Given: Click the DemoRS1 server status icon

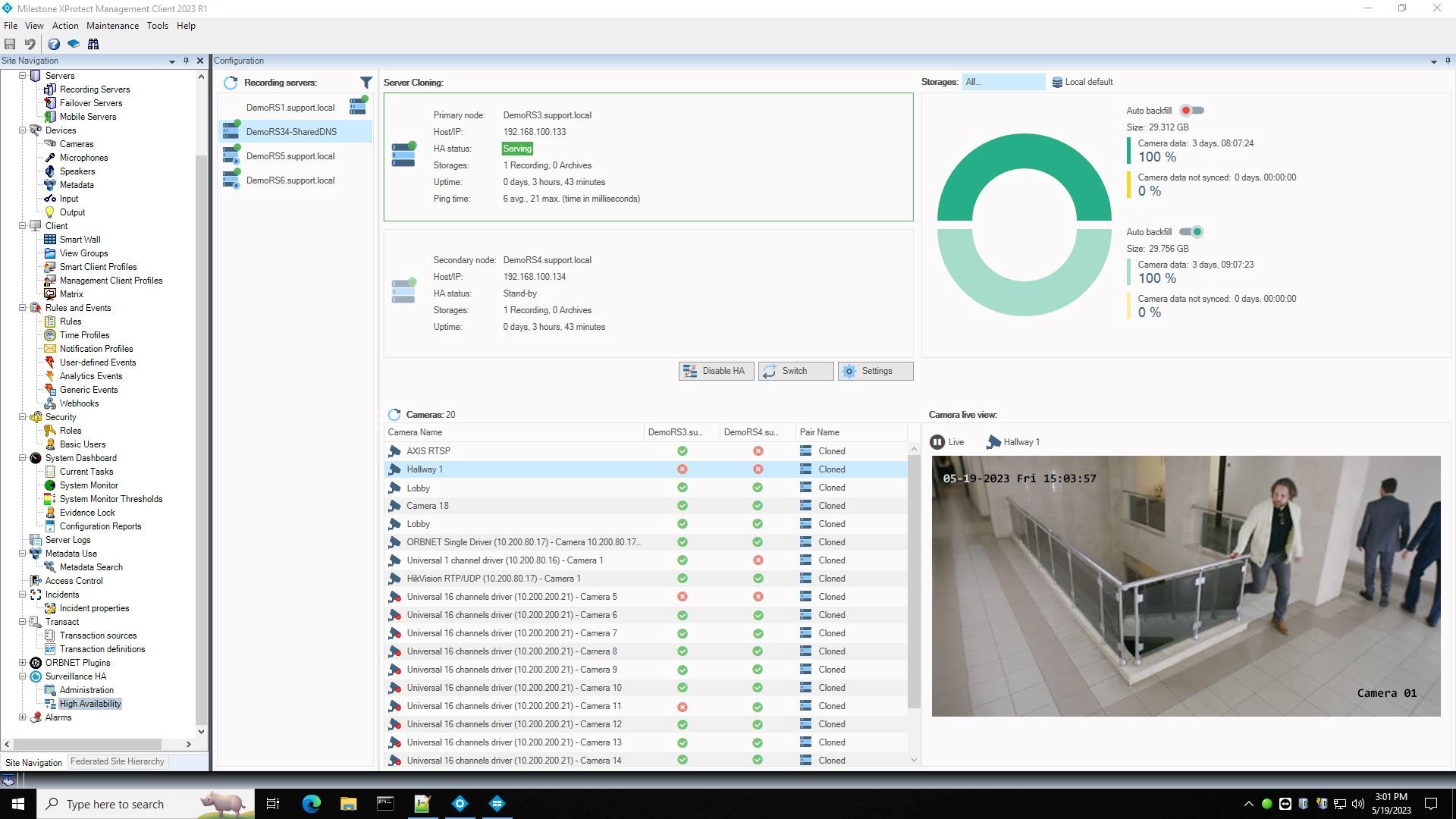Looking at the screenshot, I should pyautogui.click(x=358, y=105).
